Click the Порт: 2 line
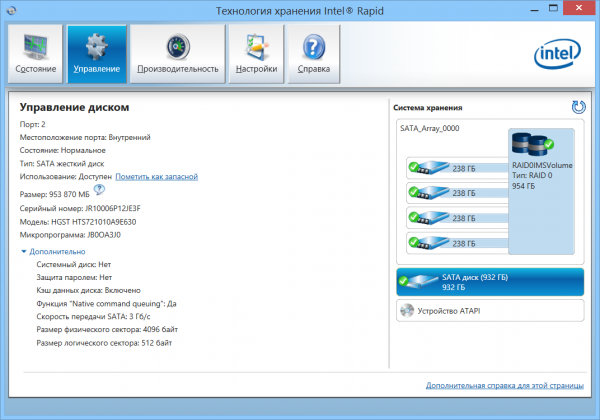Screen dimensions: 600x420 coord(33,124)
